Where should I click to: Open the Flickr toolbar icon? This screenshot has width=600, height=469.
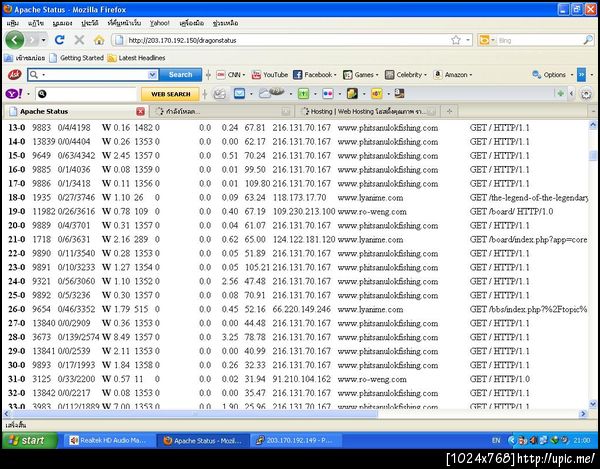tap(328, 94)
